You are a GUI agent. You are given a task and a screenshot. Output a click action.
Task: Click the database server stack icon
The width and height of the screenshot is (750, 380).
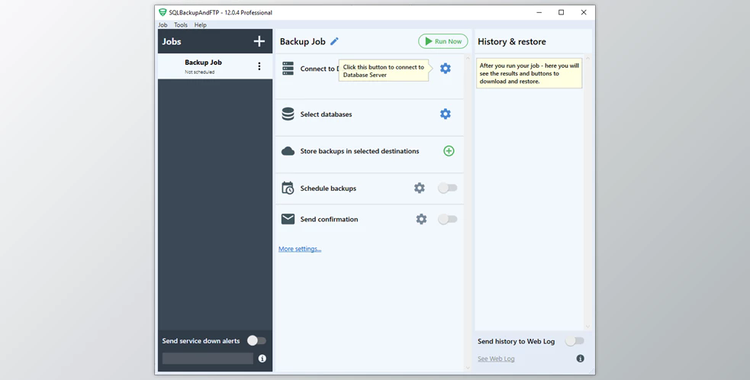[x=288, y=68]
